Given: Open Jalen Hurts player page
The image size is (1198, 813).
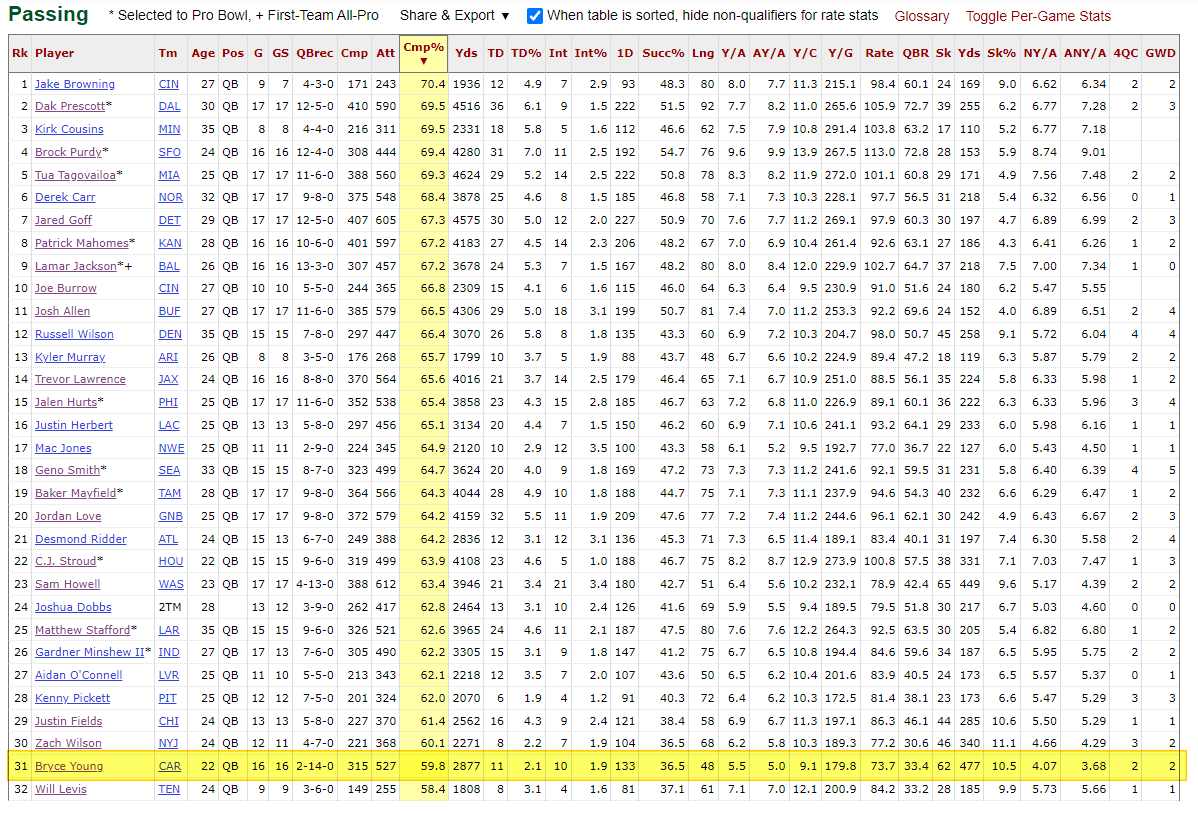Looking at the screenshot, I should [66, 402].
